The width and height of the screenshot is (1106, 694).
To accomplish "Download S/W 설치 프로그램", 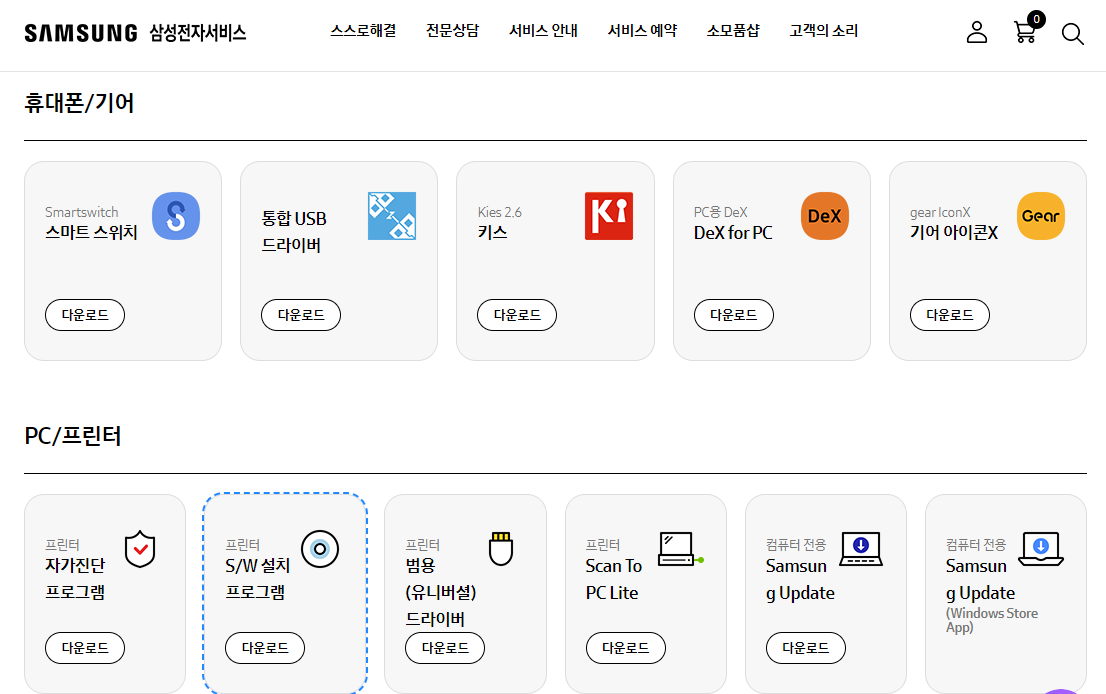I will 265,648.
